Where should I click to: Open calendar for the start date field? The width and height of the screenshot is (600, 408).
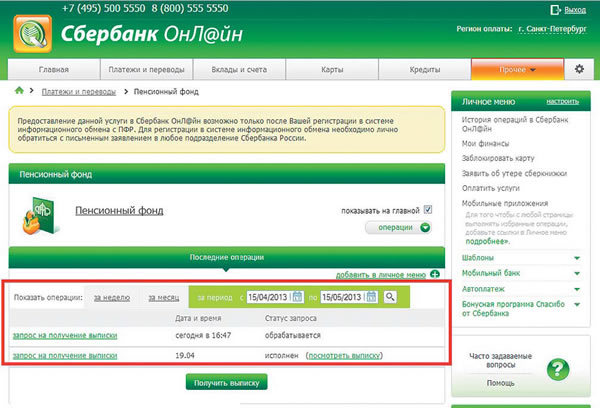click(x=297, y=297)
